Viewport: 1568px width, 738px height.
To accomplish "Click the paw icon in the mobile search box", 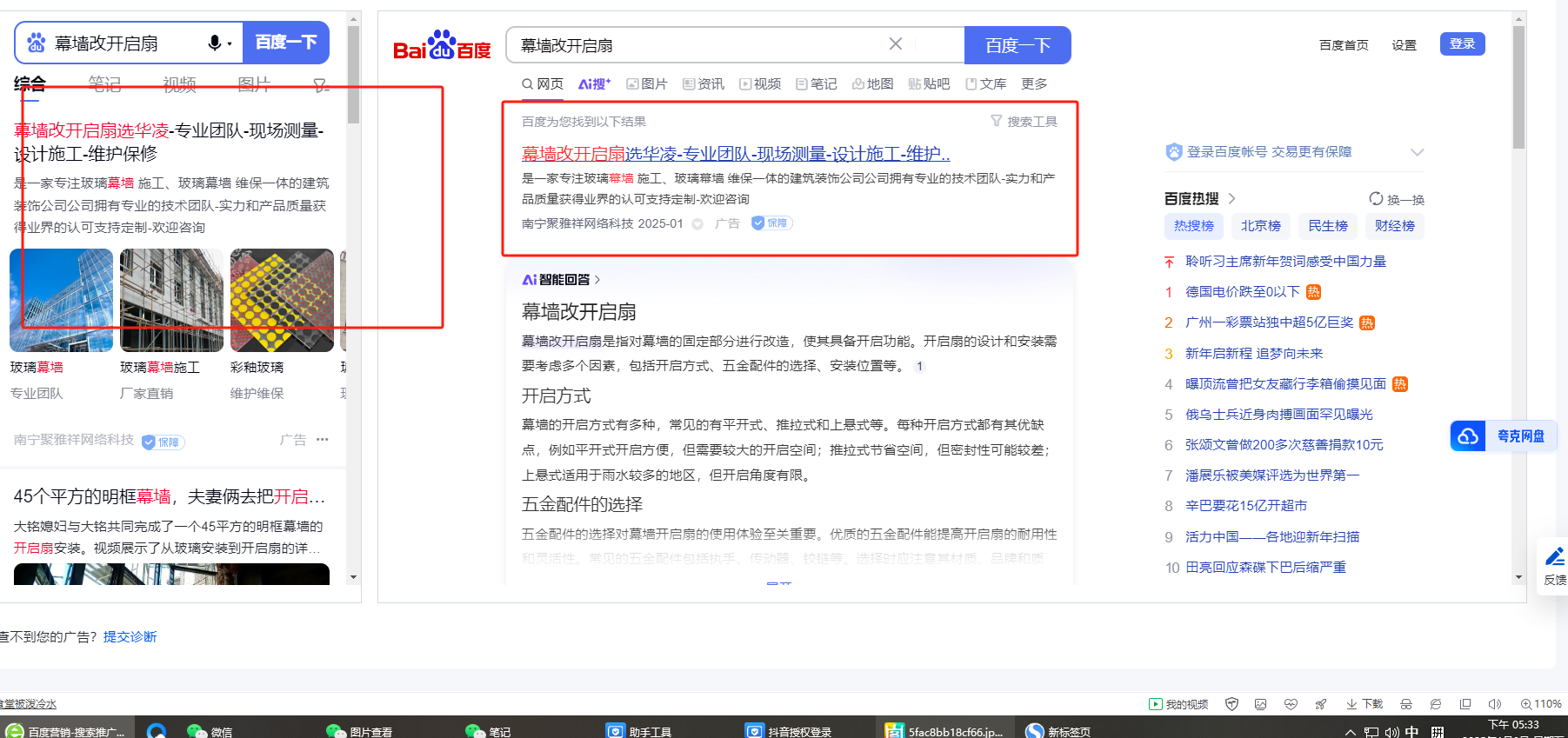I will [37, 43].
